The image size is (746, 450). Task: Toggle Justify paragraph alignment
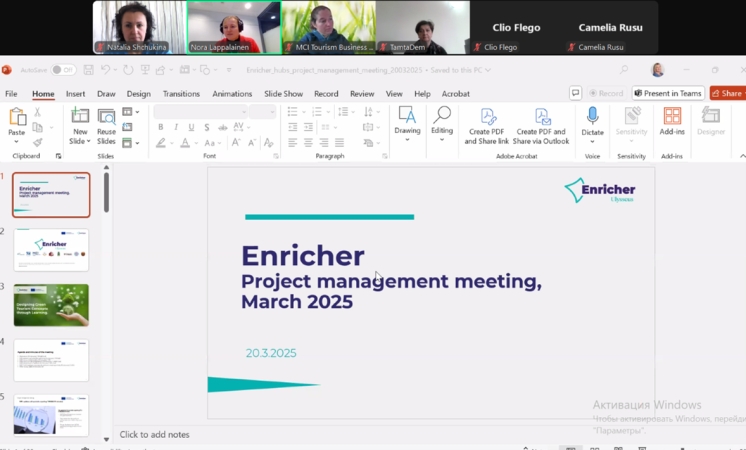[x=339, y=142]
